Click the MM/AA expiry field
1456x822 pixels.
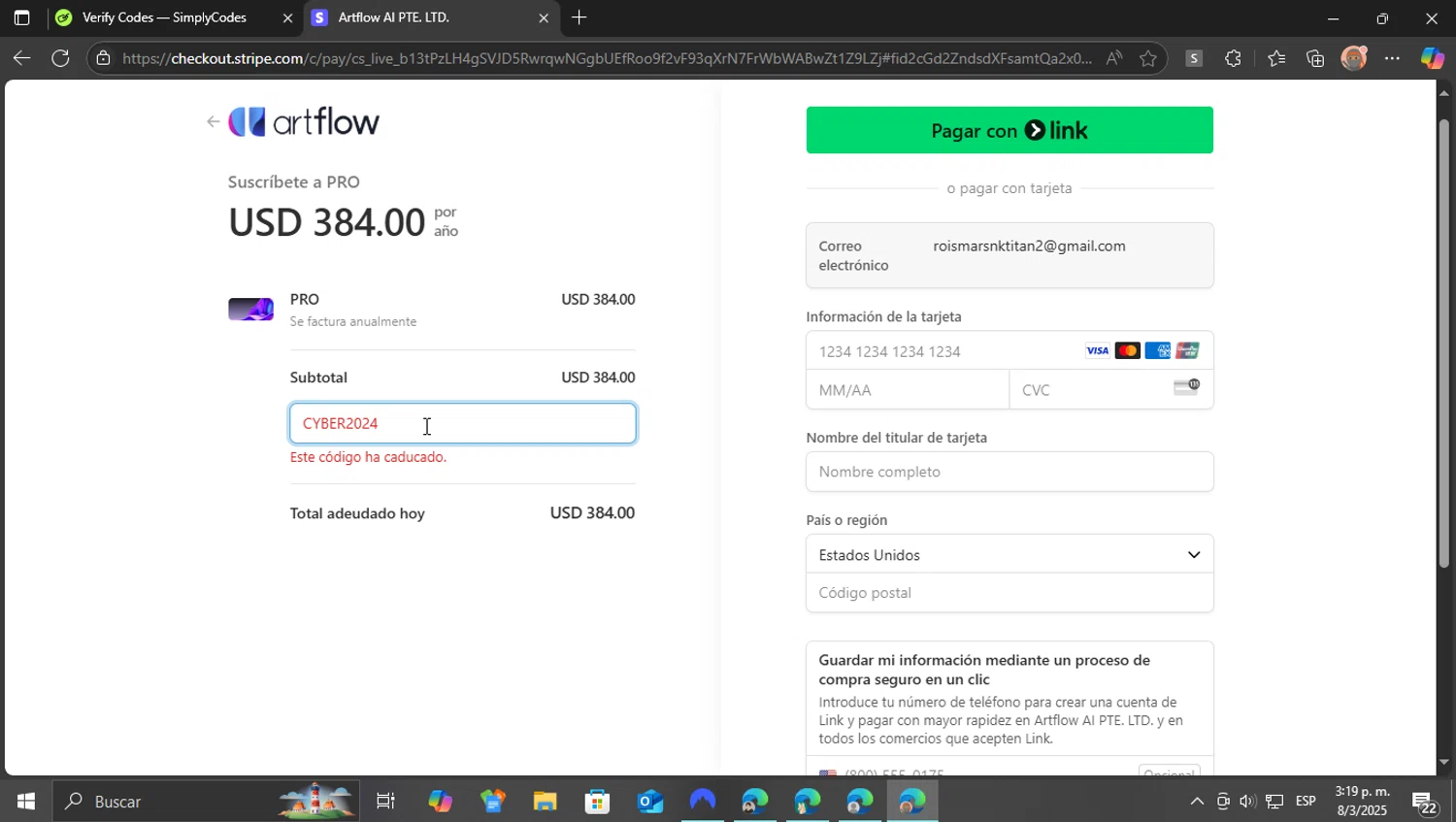(908, 390)
